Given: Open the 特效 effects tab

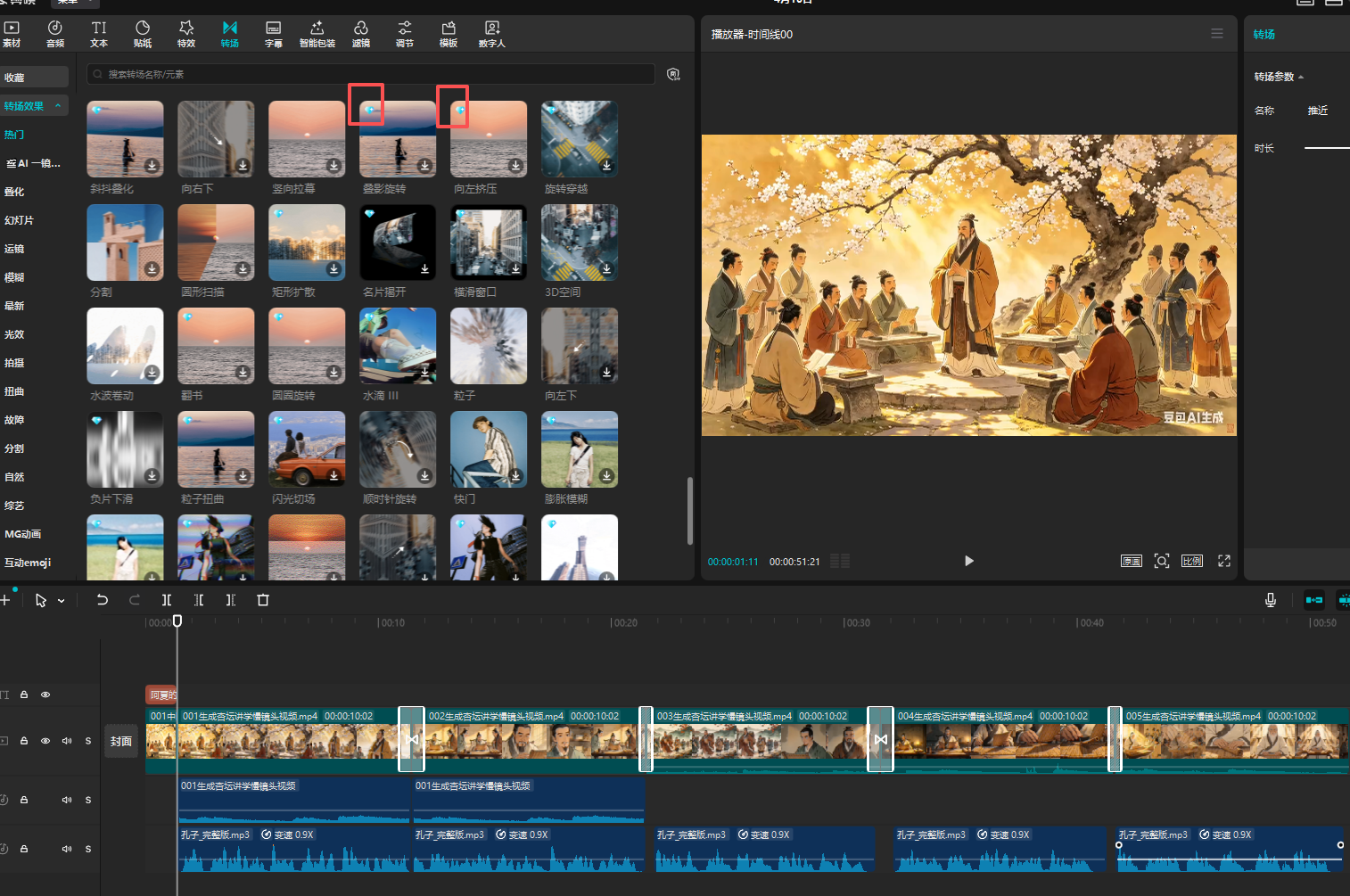Looking at the screenshot, I should click(186, 34).
